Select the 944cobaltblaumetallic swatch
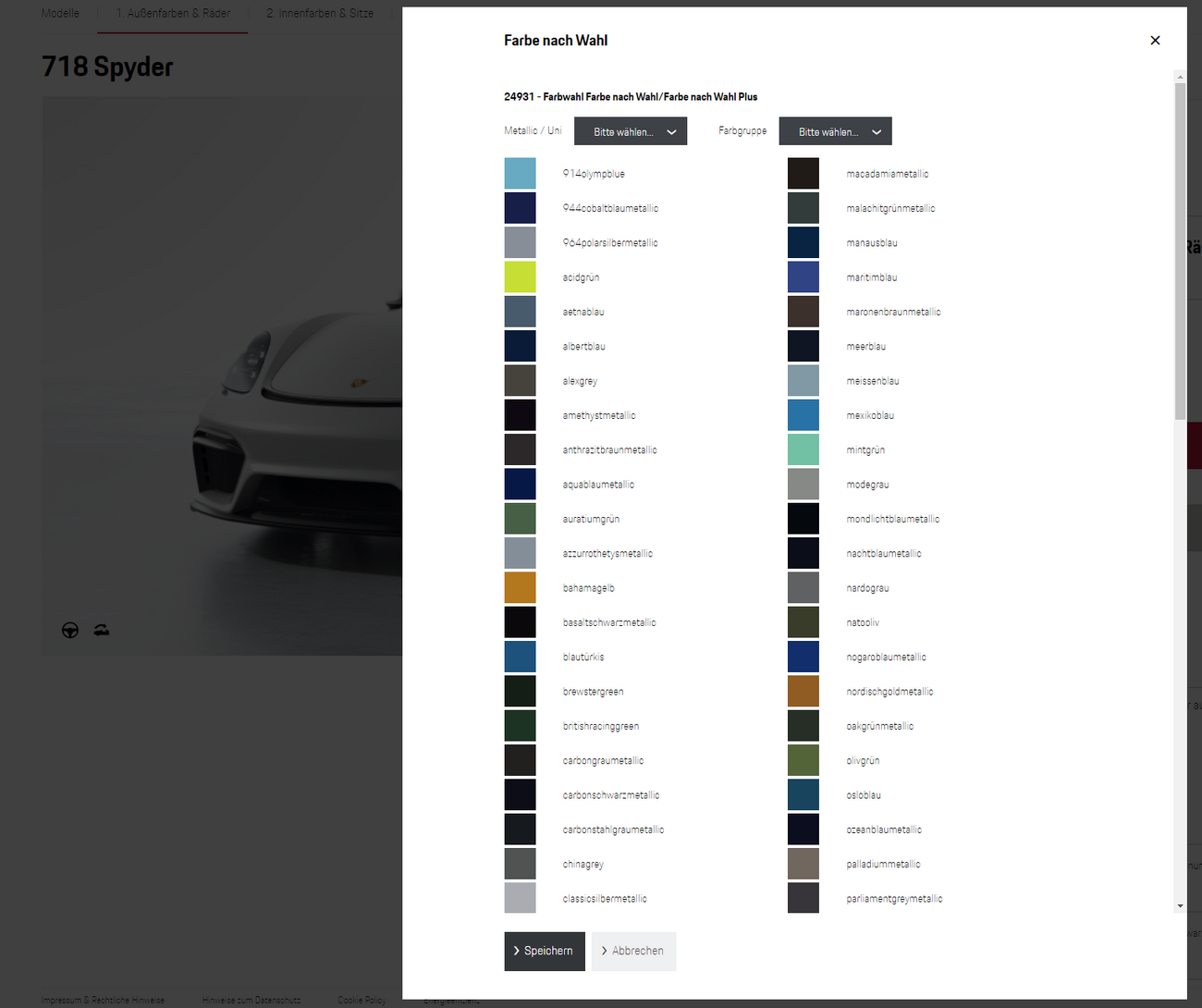This screenshot has height=1008, width=1202. [x=520, y=208]
